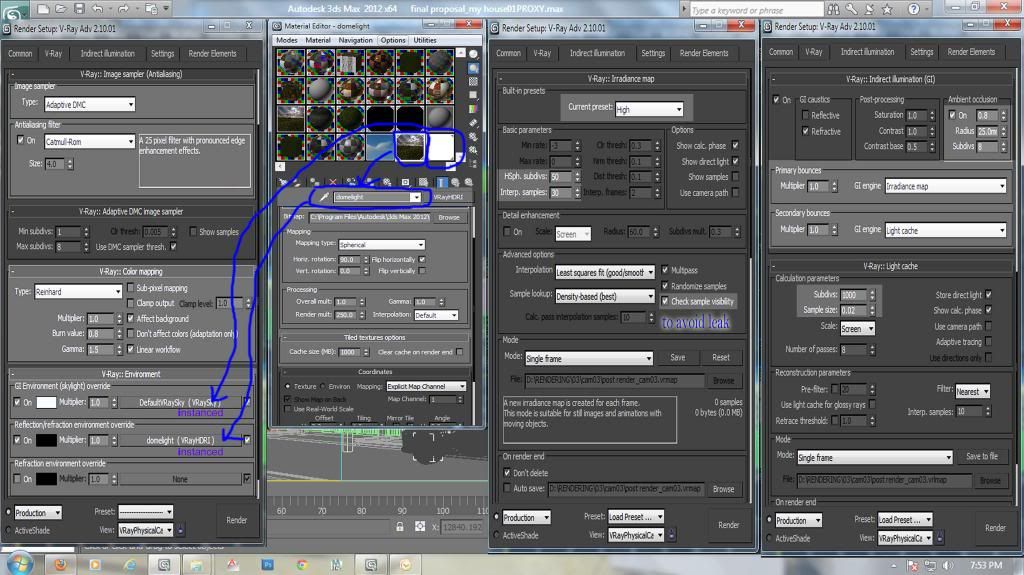Toggle the checkered Background icon in Material Editor
This screenshot has width=1024, height=575.
pyautogui.click(x=473, y=82)
